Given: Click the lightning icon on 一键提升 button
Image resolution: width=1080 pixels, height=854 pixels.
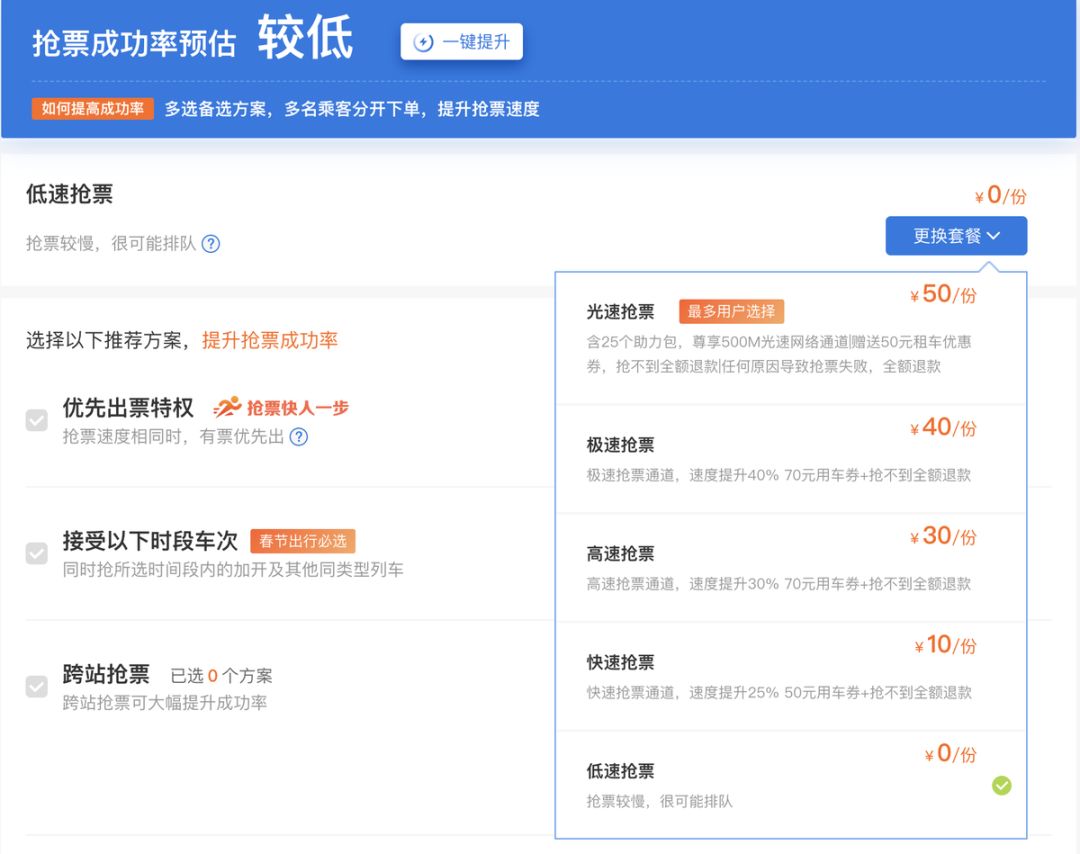Looking at the screenshot, I should tap(425, 42).
